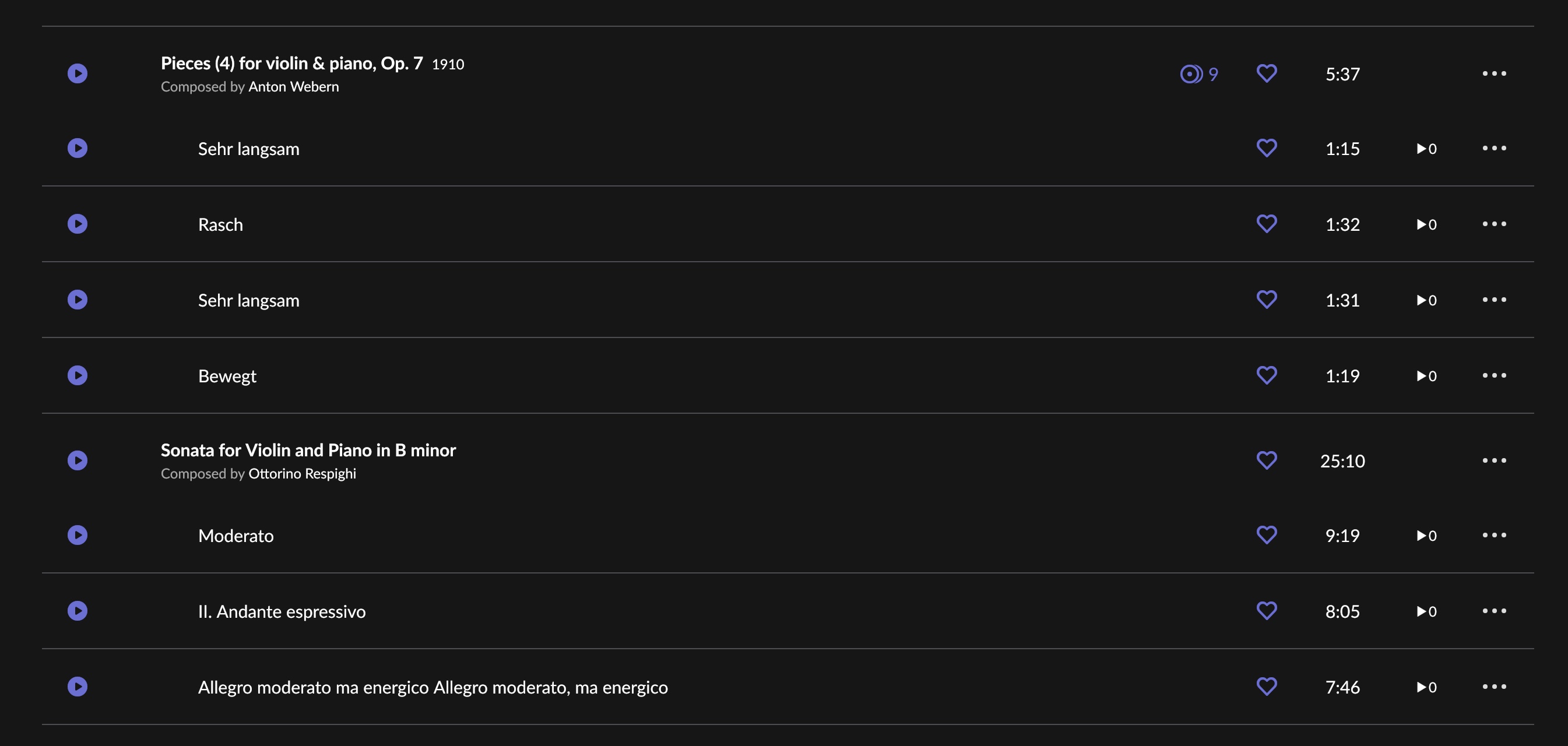Click the play count of the Rasch track
Image resolution: width=1568 pixels, height=746 pixels.
1426,224
